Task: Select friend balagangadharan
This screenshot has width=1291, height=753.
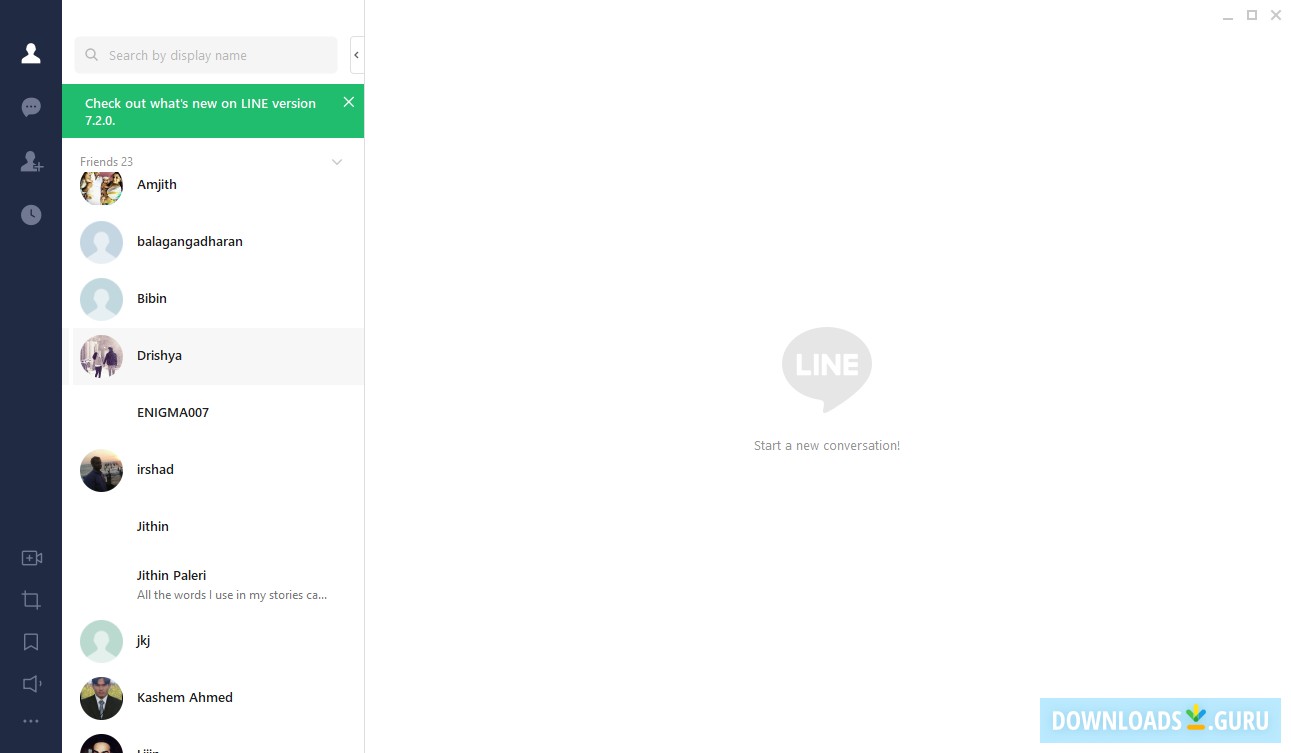Action: tap(213, 242)
